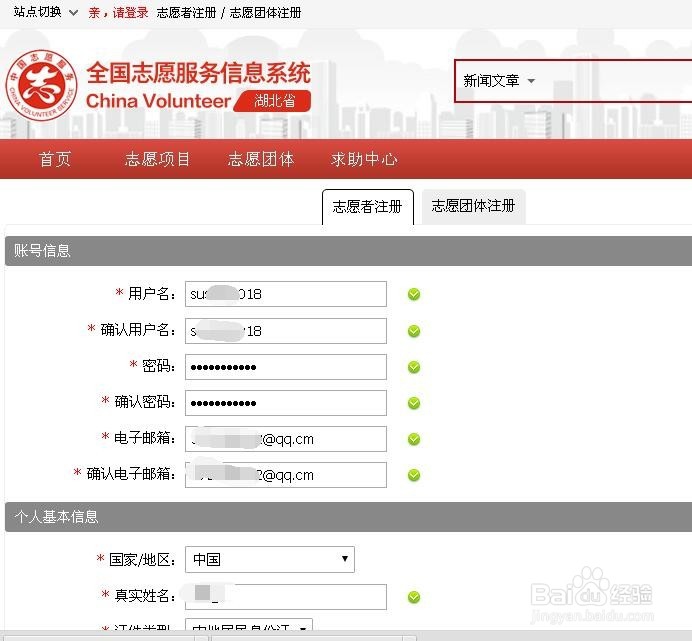Open 求助中心 in the navigation bar
692x641 pixels.
364,159
